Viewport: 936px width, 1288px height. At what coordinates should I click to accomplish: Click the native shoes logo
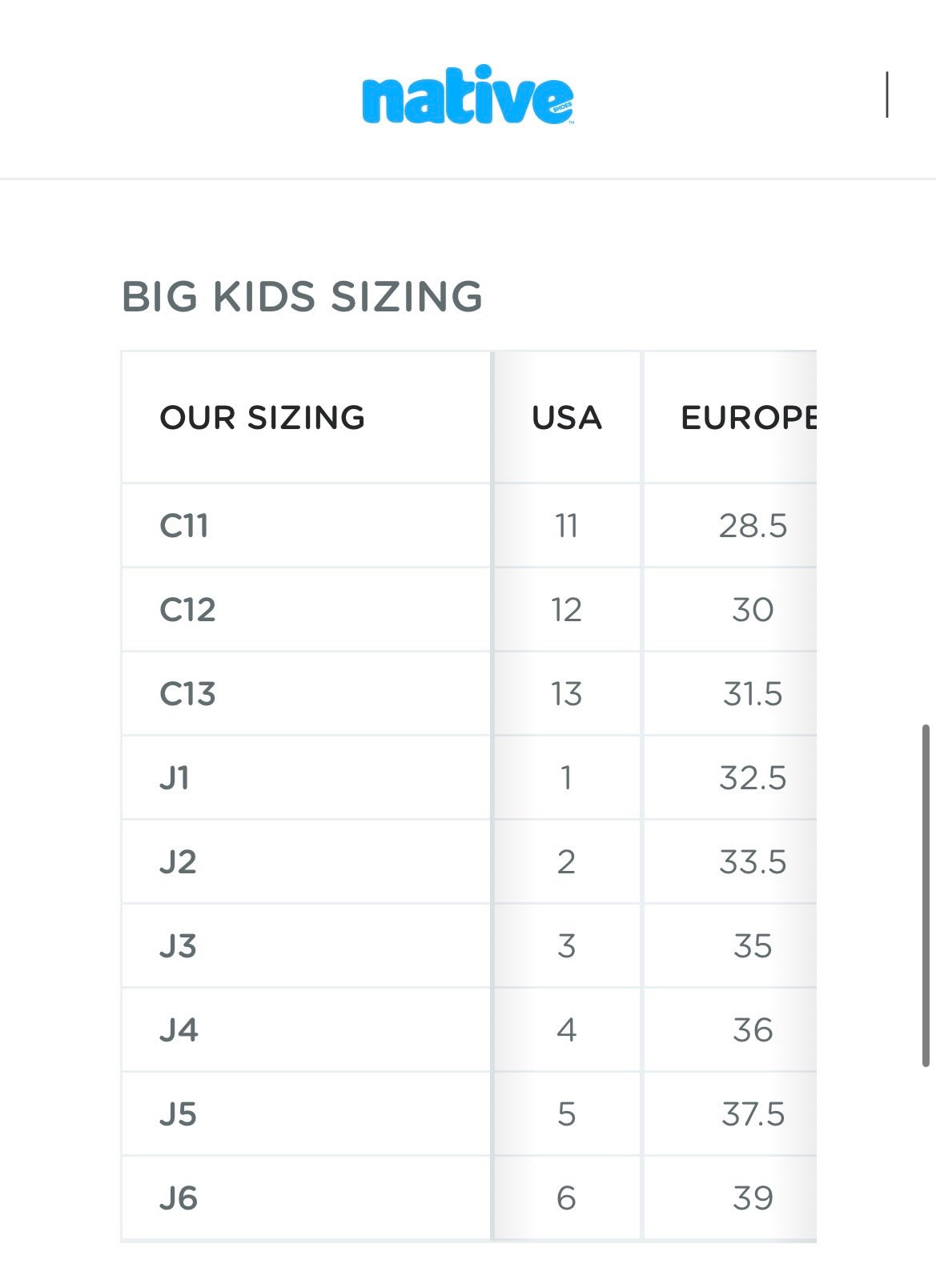point(468,95)
